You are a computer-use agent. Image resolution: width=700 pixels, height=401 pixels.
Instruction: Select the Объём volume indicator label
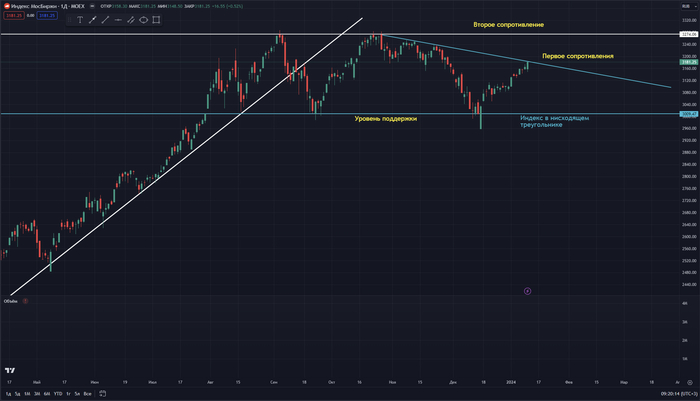coord(11,301)
